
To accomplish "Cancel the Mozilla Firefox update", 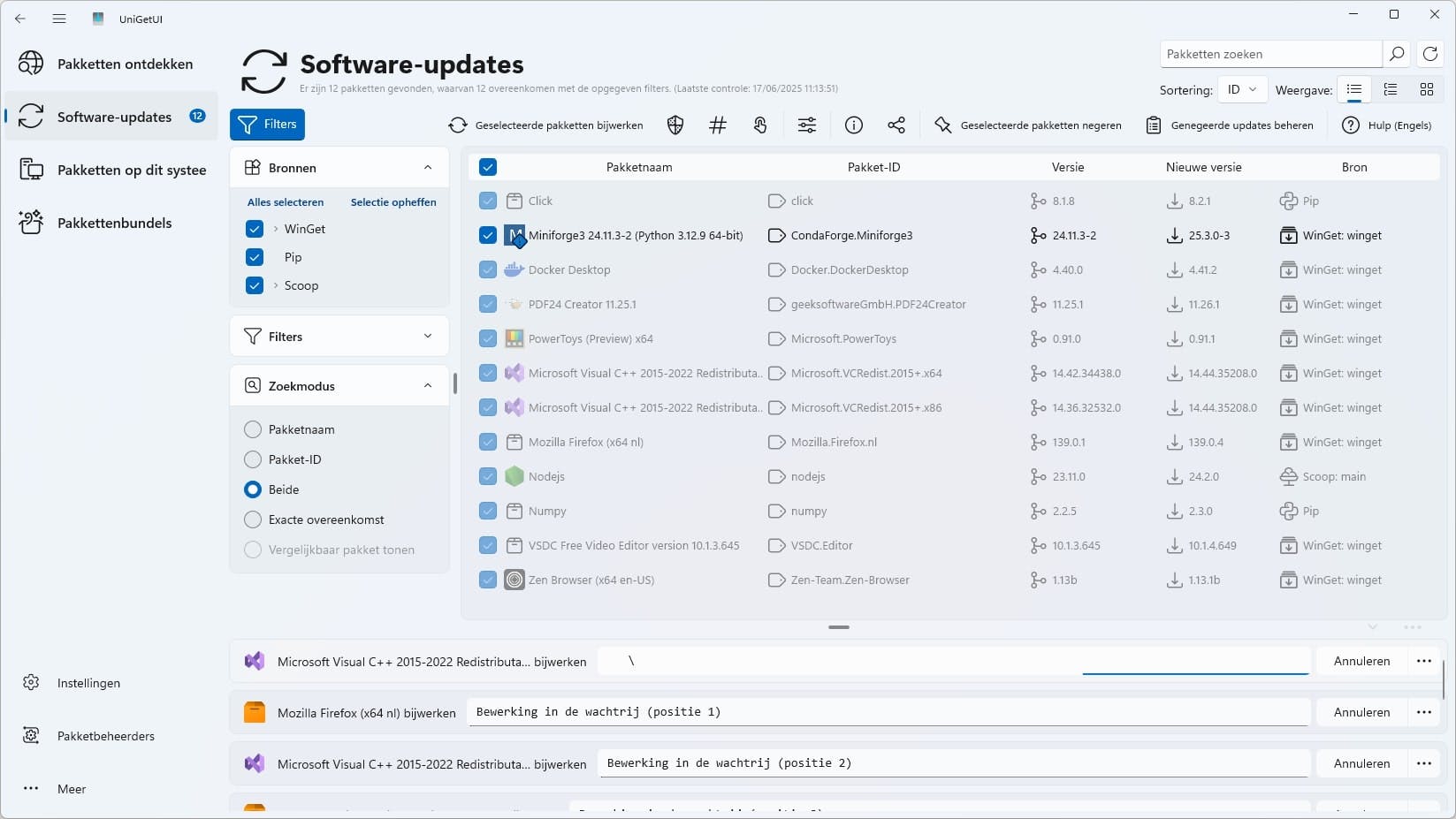I will [x=1361, y=712].
